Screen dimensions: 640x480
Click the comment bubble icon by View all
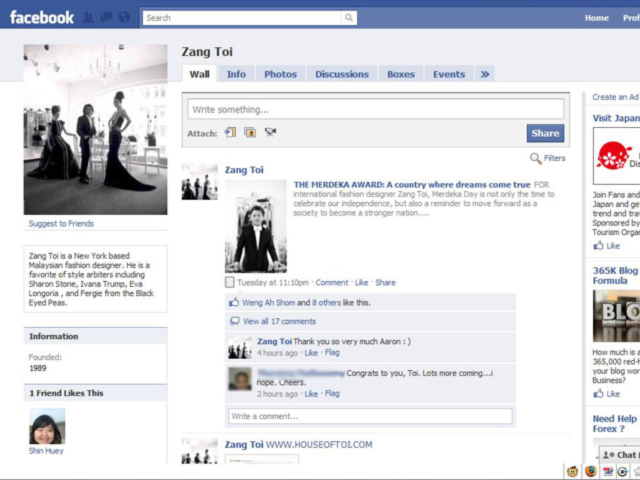point(235,321)
